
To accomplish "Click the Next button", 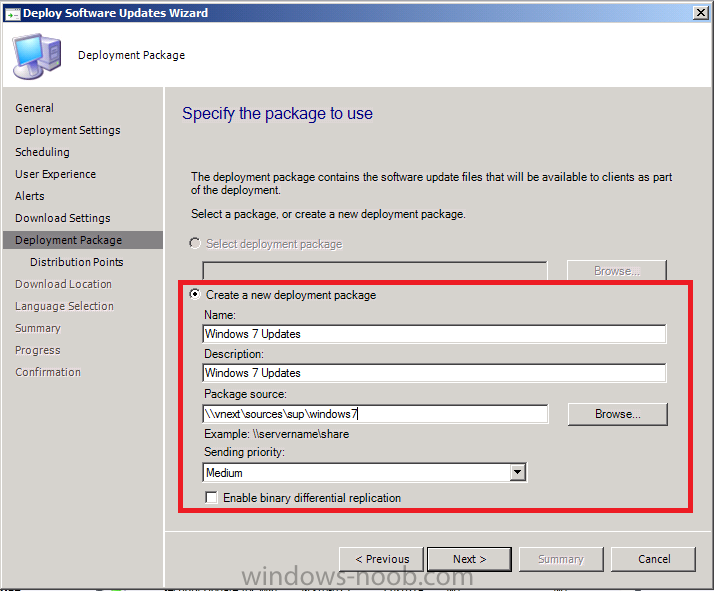I will 469,559.
